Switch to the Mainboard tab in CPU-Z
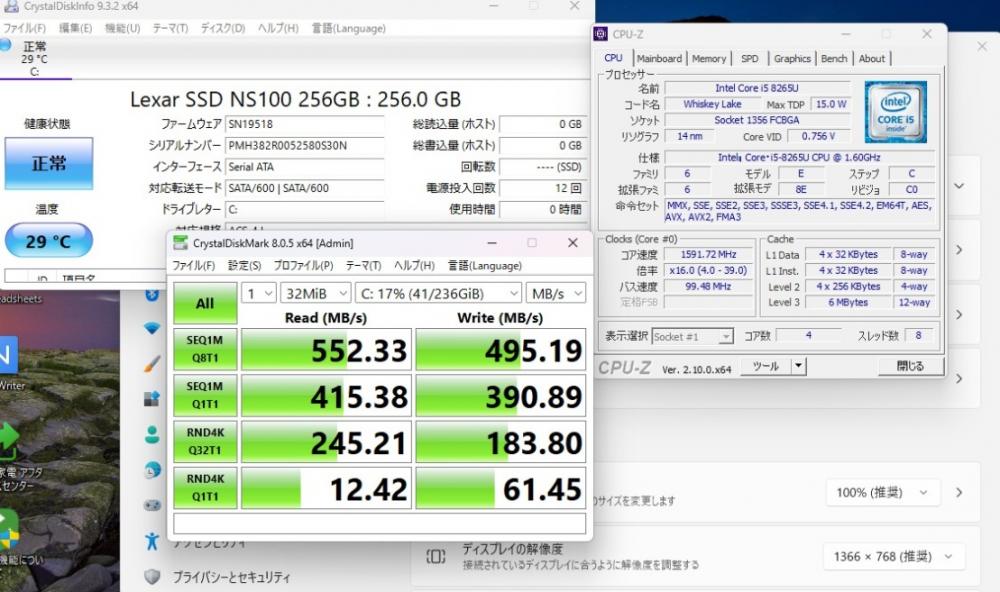Image resolution: width=1000 pixels, height=592 pixels. [659, 58]
